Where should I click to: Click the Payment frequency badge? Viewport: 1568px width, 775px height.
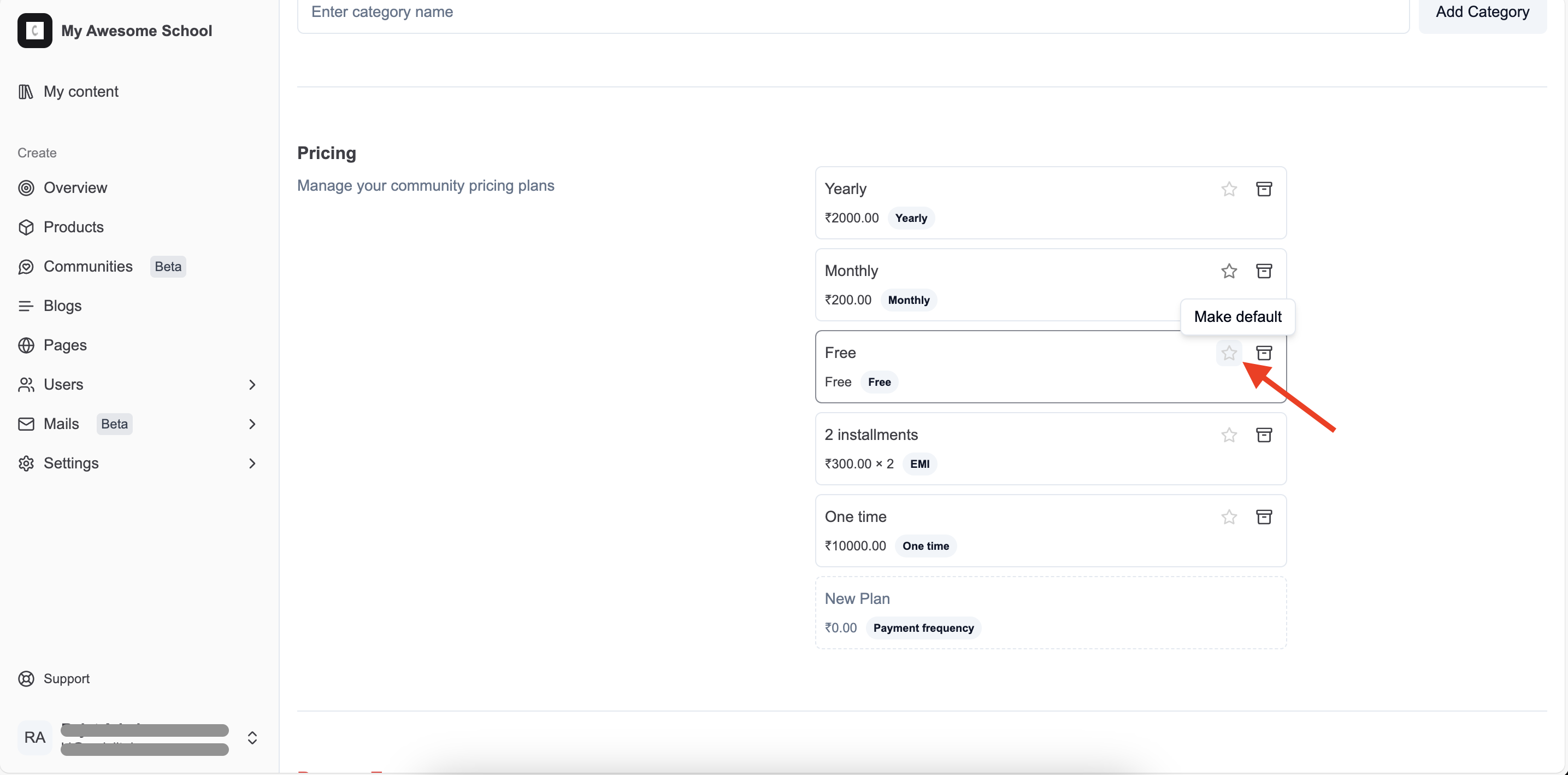coord(923,627)
